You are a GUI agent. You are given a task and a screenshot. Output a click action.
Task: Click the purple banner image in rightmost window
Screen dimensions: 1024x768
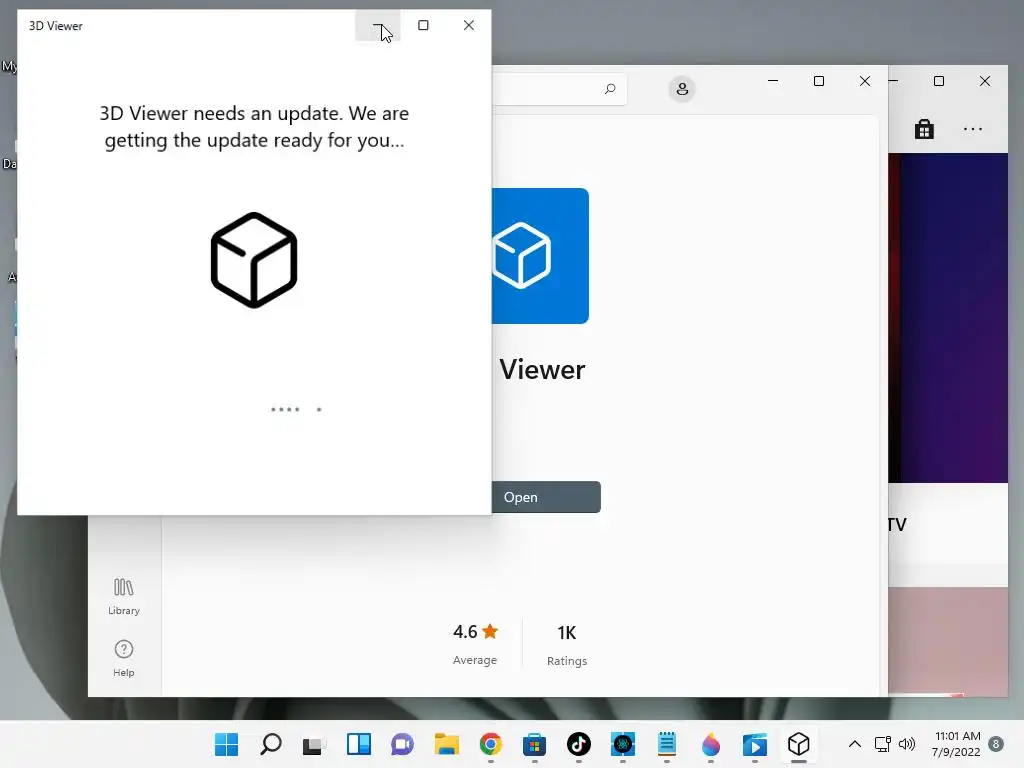pos(948,318)
